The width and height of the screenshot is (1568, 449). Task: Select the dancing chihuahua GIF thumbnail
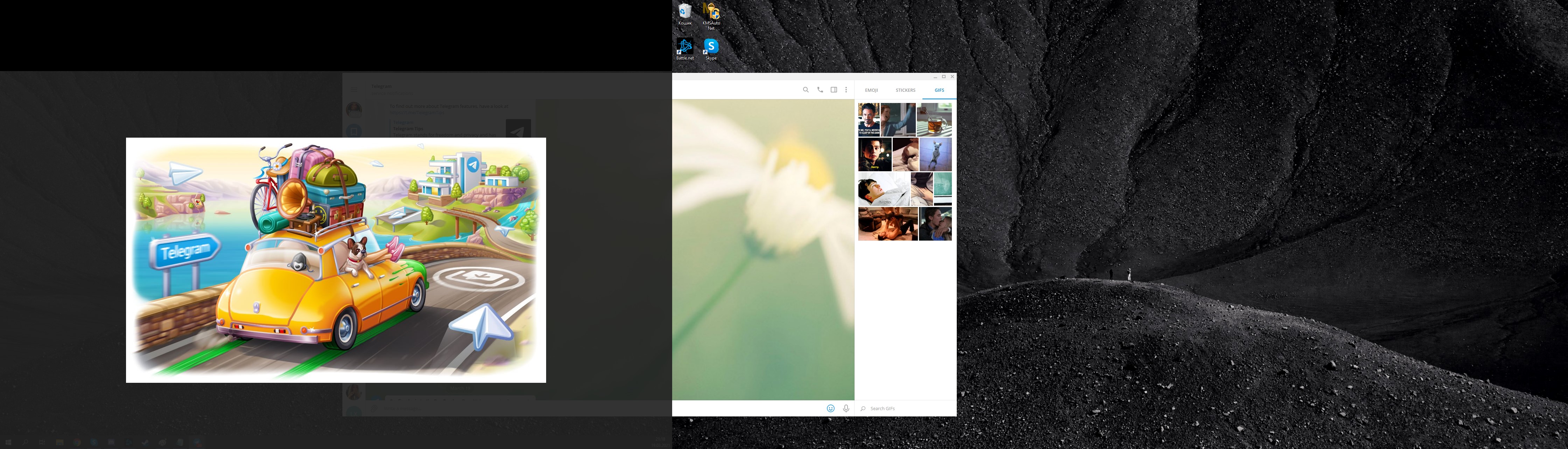[x=935, y=154]
